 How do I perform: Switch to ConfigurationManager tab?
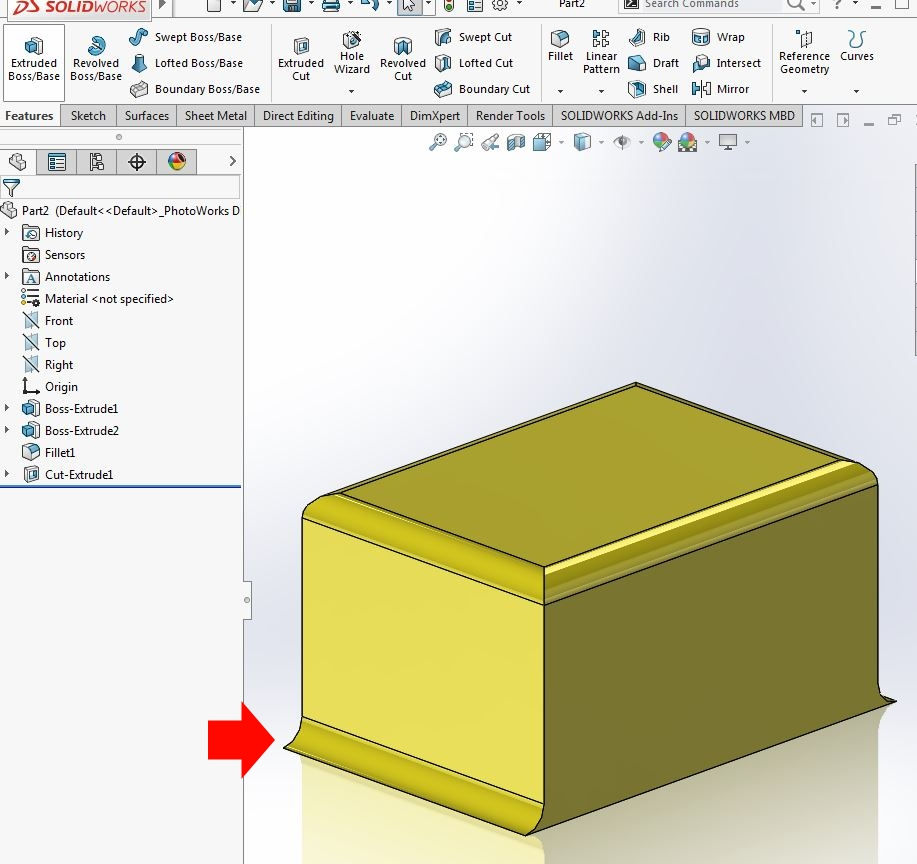pyautogui.click(x=96, y=161)
